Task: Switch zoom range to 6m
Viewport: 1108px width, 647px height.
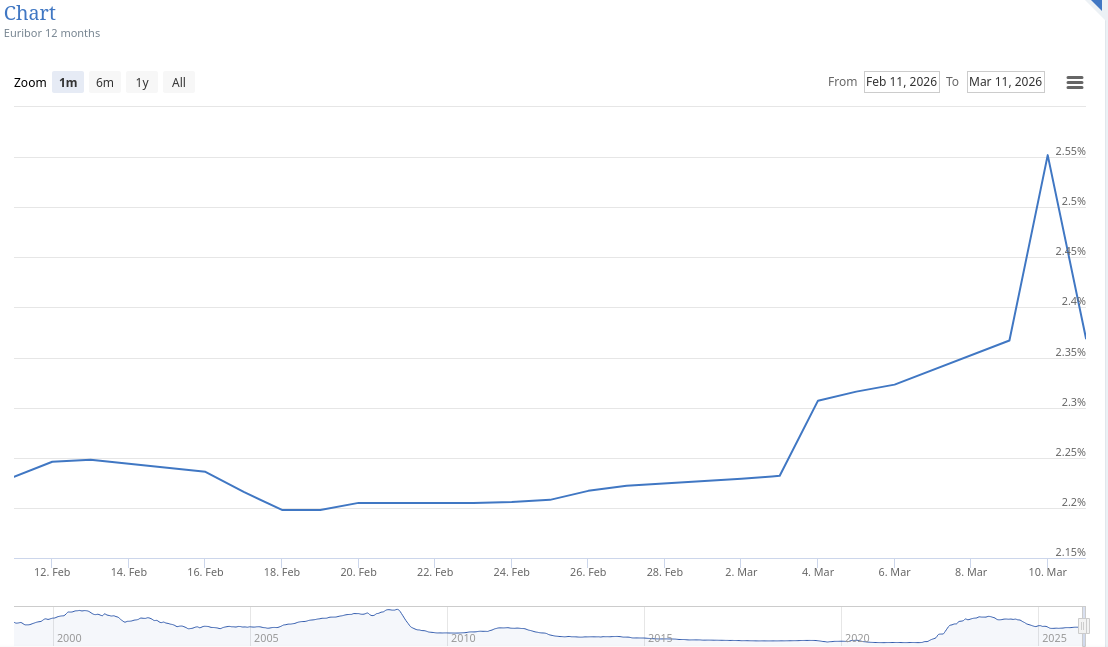Action: (x=105, y=83)
